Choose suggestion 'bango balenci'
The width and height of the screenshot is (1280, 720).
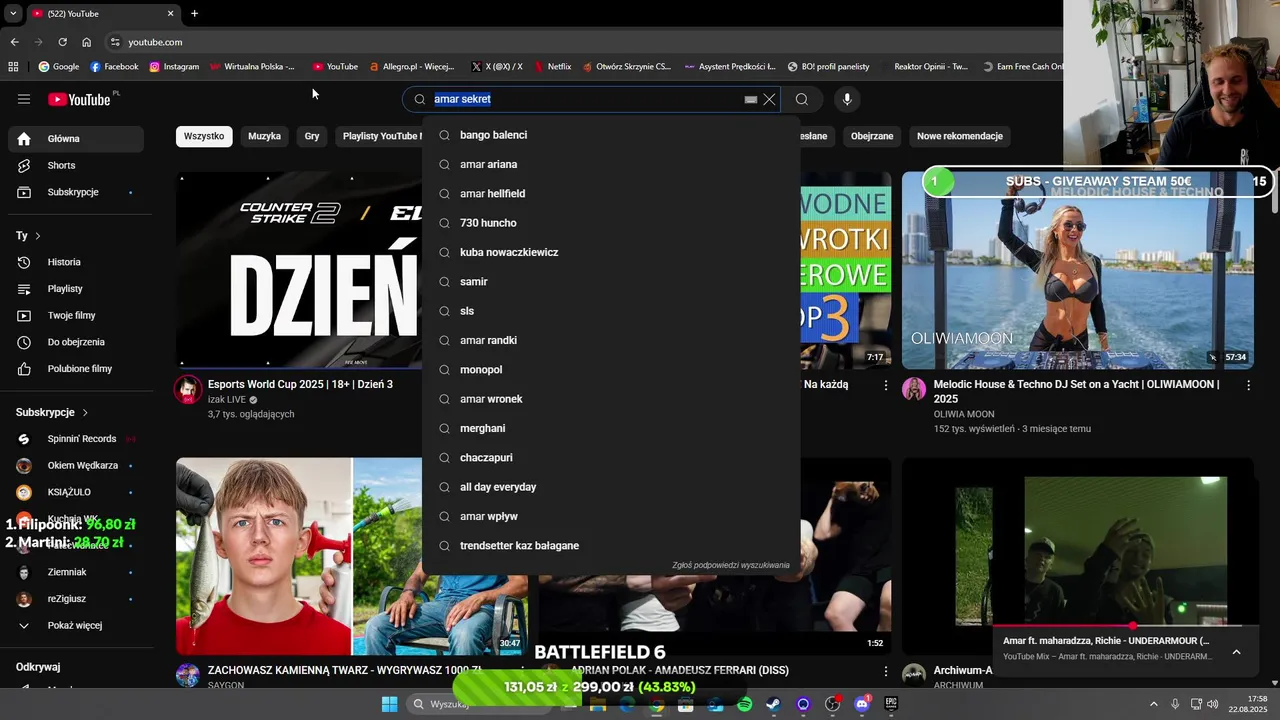tap(611, 135)
